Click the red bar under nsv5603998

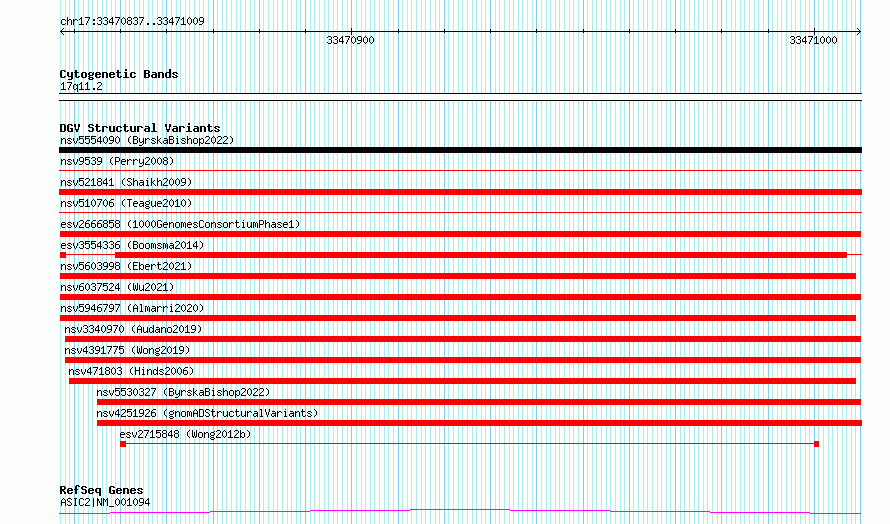[x=457, y=276]
